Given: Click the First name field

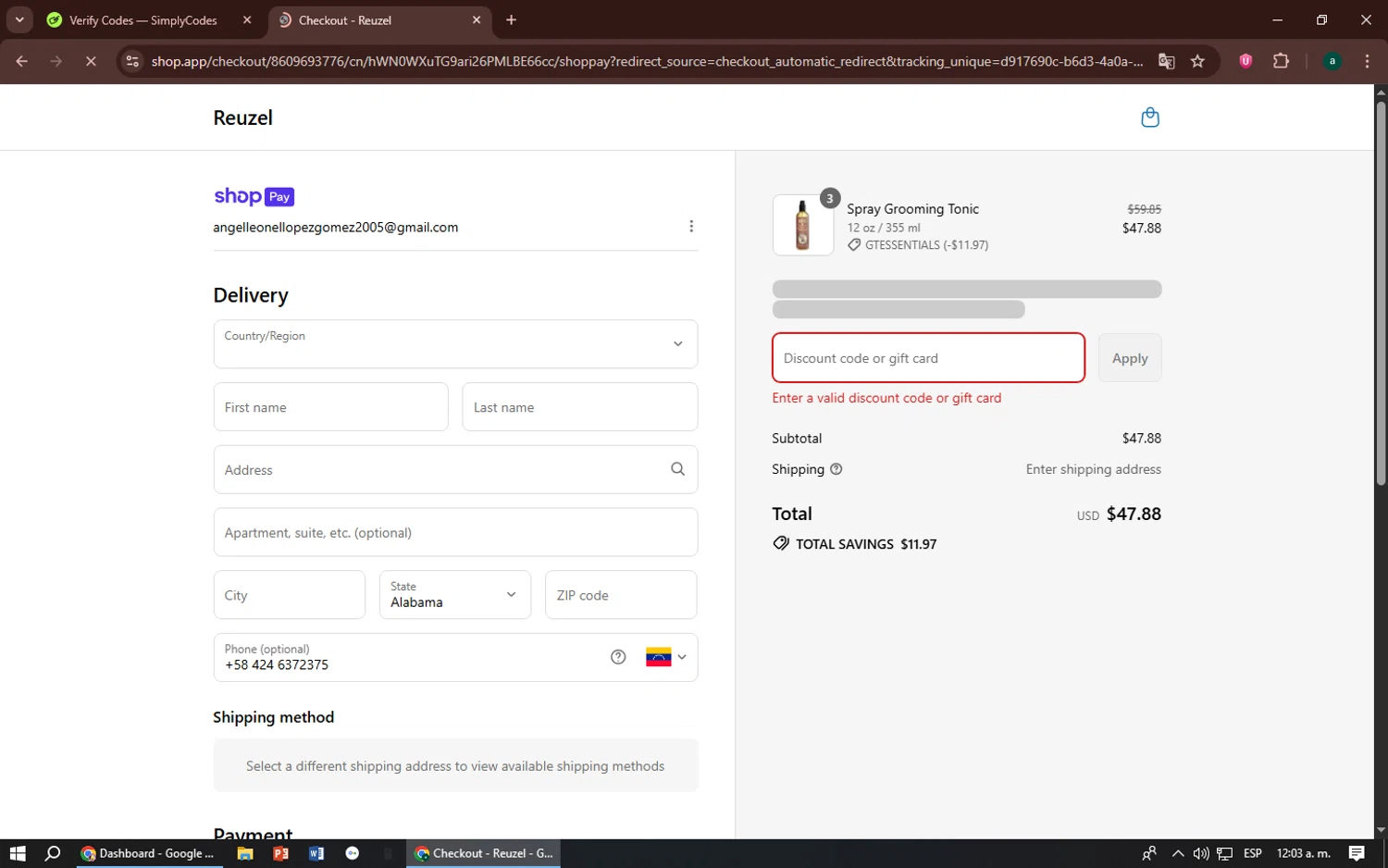Looking at the screenshot, I should [330, 407].
